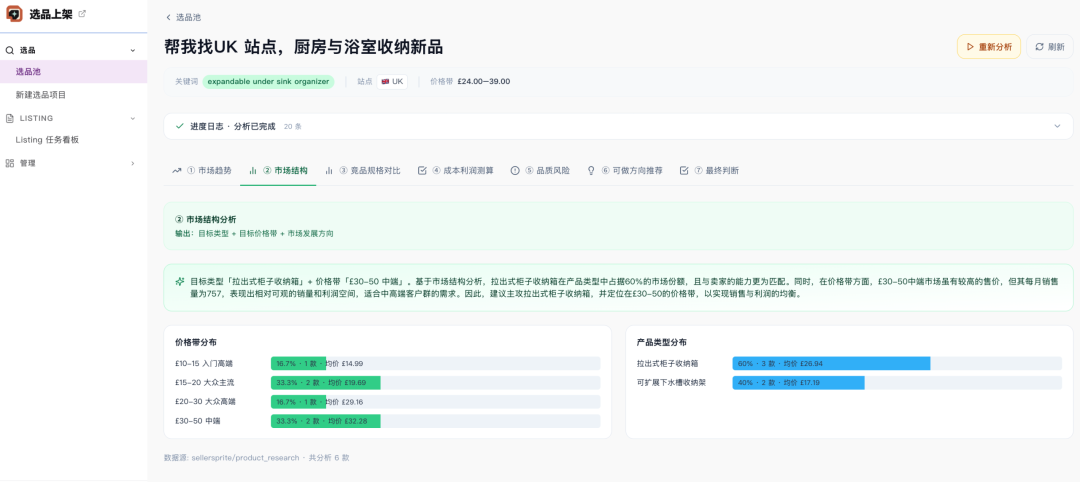This screenshot has height=482, width=1080.
Task: Click the search icon next to 选品 in the sidebar
Action: pyautogui.click(x=10, y=50)
